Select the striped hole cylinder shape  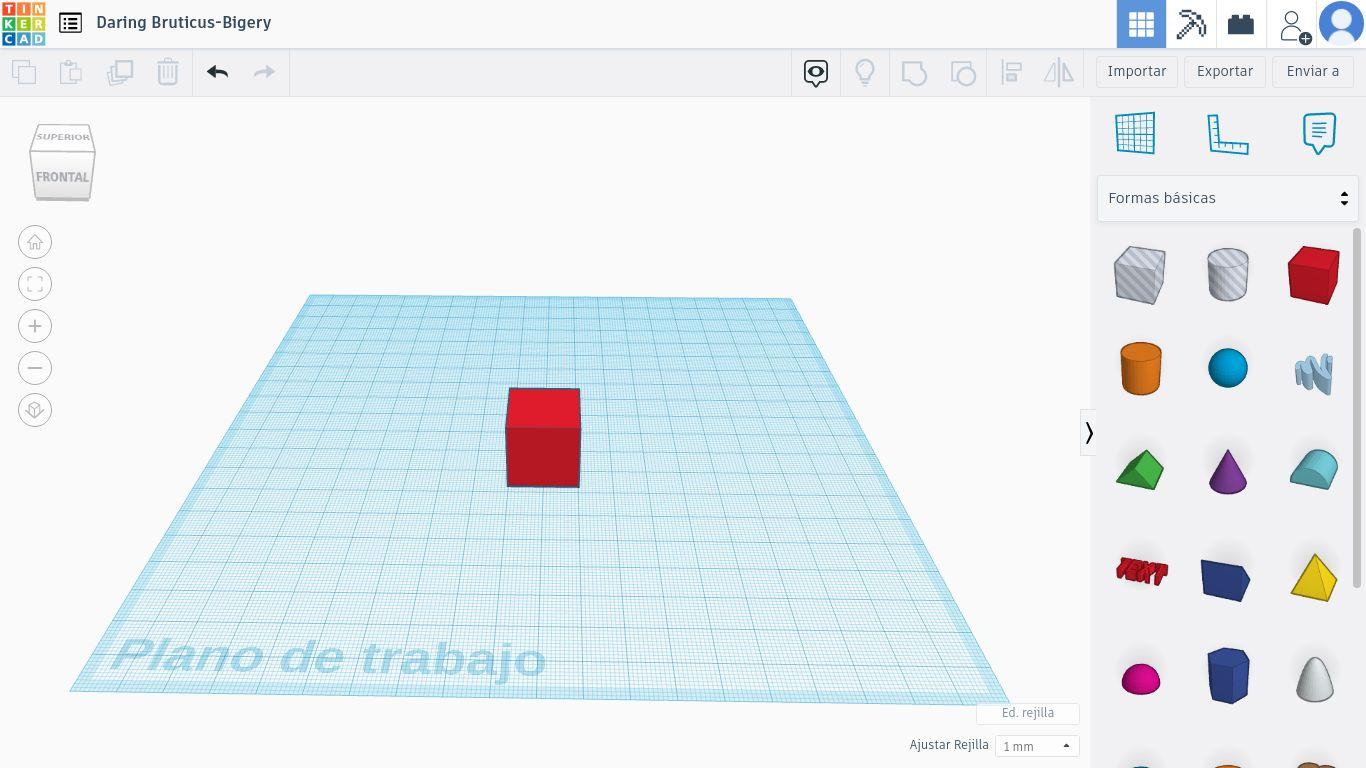[1228, 275]
